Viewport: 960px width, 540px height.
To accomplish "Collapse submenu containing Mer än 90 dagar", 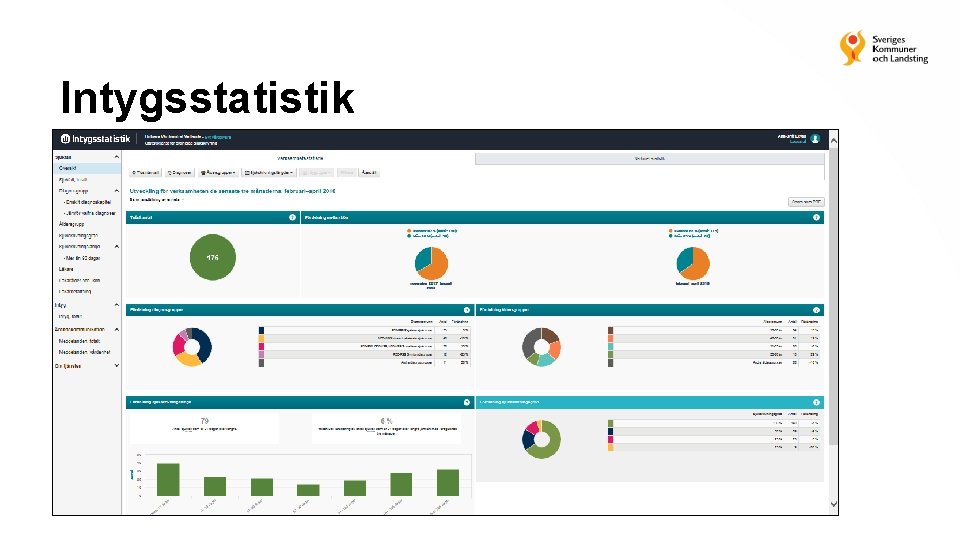I will coord(116,247).
